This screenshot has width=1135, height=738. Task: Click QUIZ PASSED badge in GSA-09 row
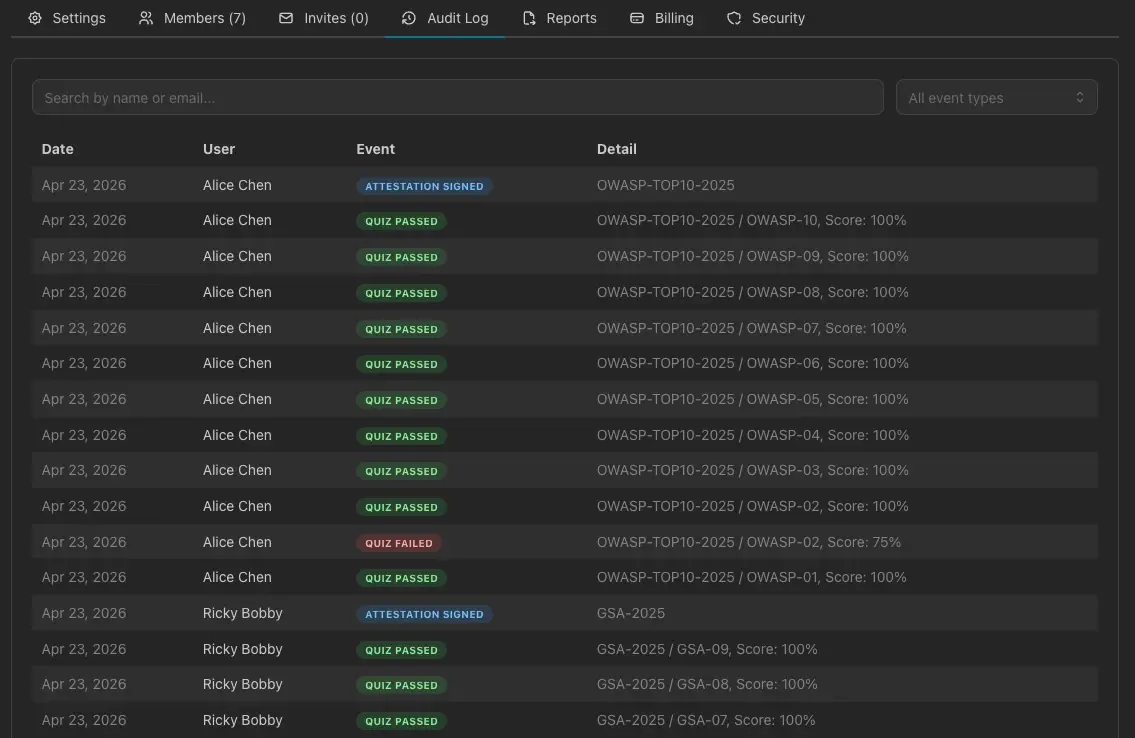pyautogui.click(x=401, y=650)
